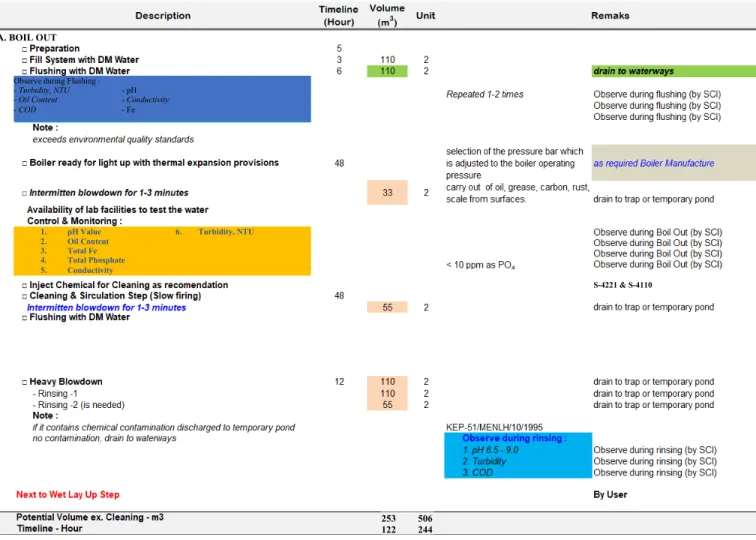The image size is (756, 540).
Task: Click the timeline value 5 for Preparation
Action: (339, 49)
